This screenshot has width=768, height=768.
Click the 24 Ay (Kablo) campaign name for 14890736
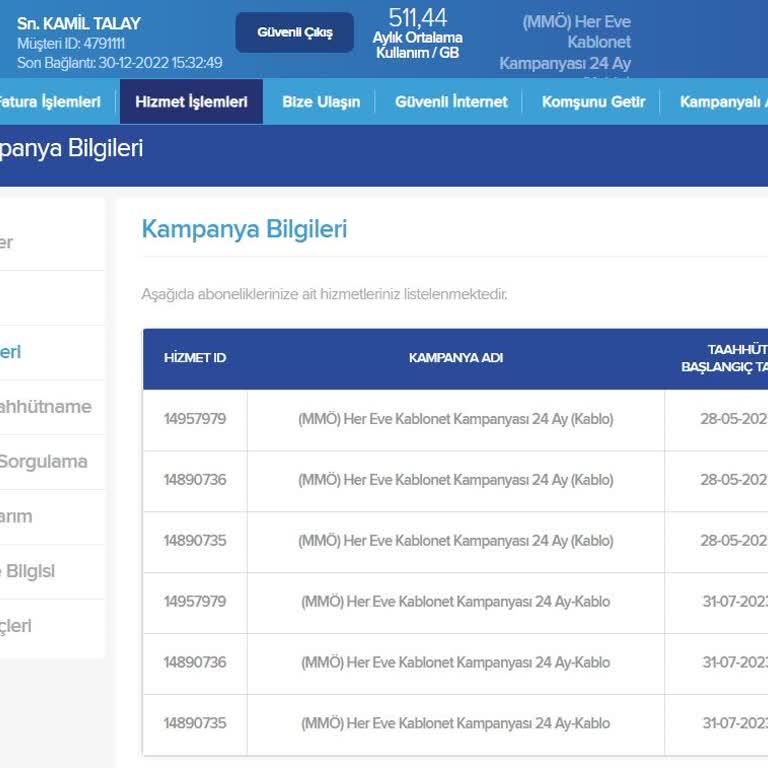pos(456,480)
